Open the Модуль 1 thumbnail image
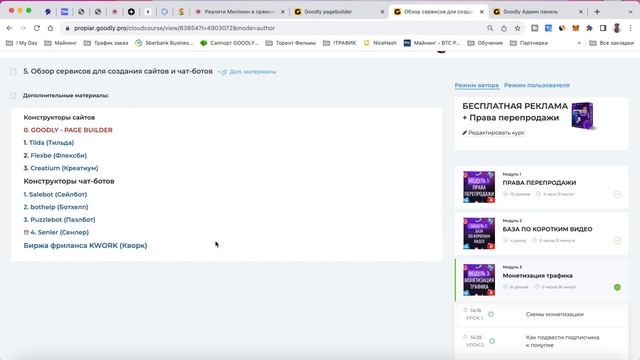The image size is (640, 360). [x=479, y=187]
